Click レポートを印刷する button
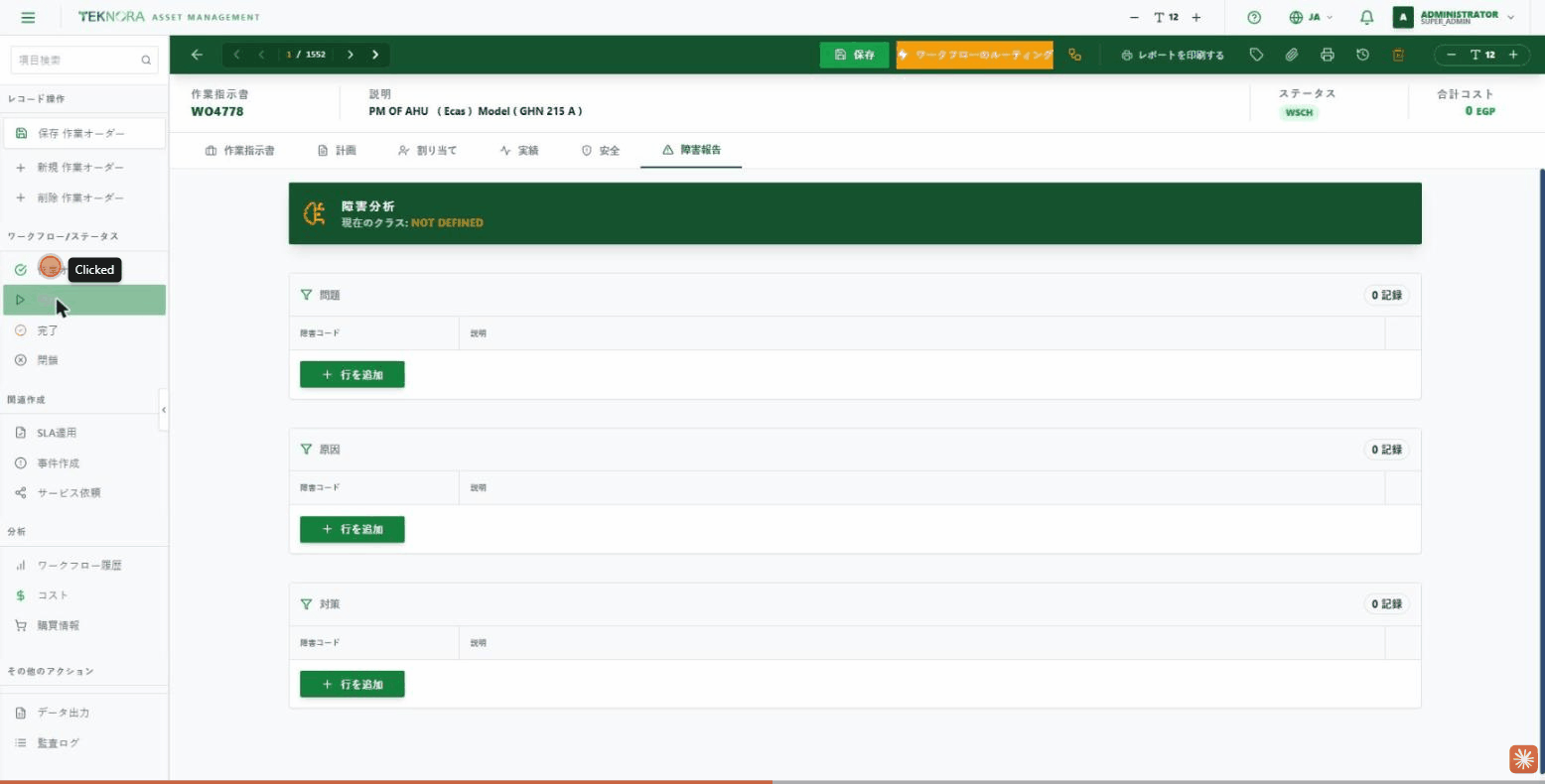Image resolution: width=1545 pixels, height=784 pixels. 1173,55
